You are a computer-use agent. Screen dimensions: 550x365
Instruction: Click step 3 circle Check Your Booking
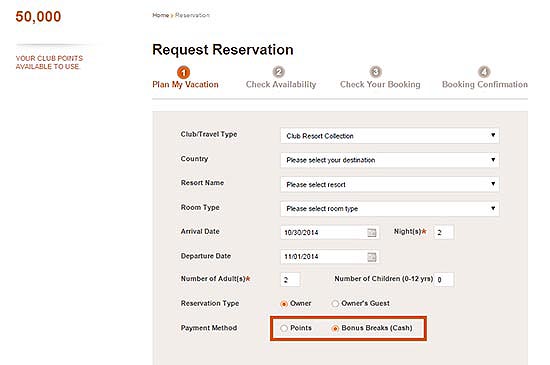pyautogui.click(x=376, y=72)
